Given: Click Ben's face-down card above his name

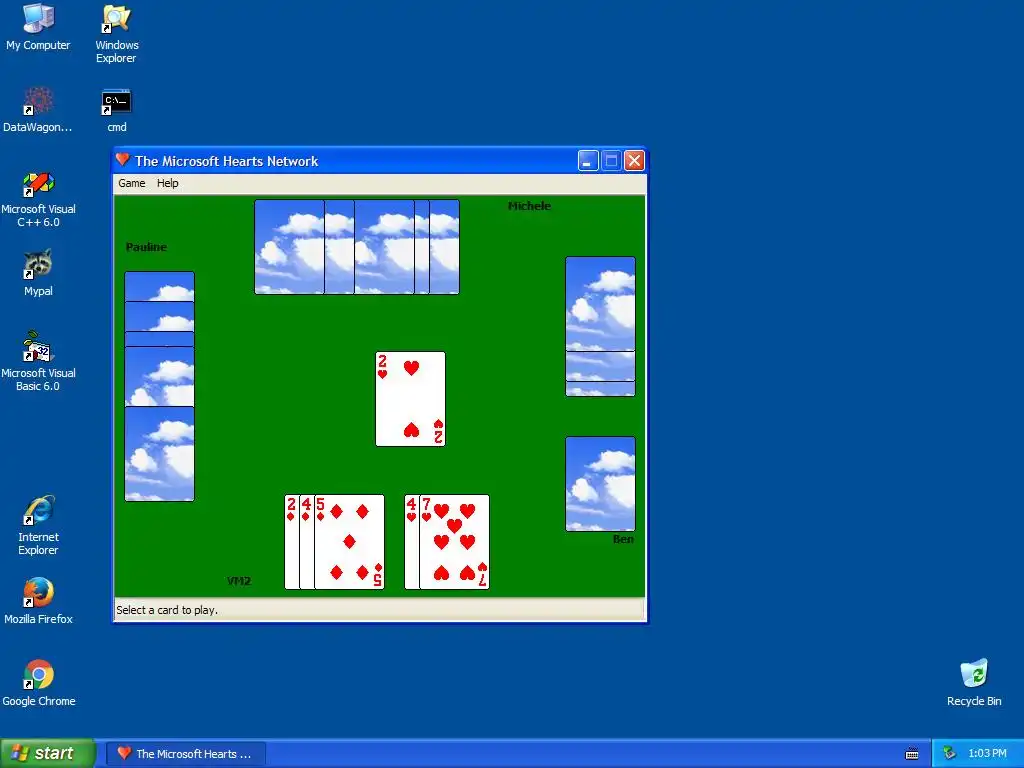Looking at the screenshot, I should point(600,484).
